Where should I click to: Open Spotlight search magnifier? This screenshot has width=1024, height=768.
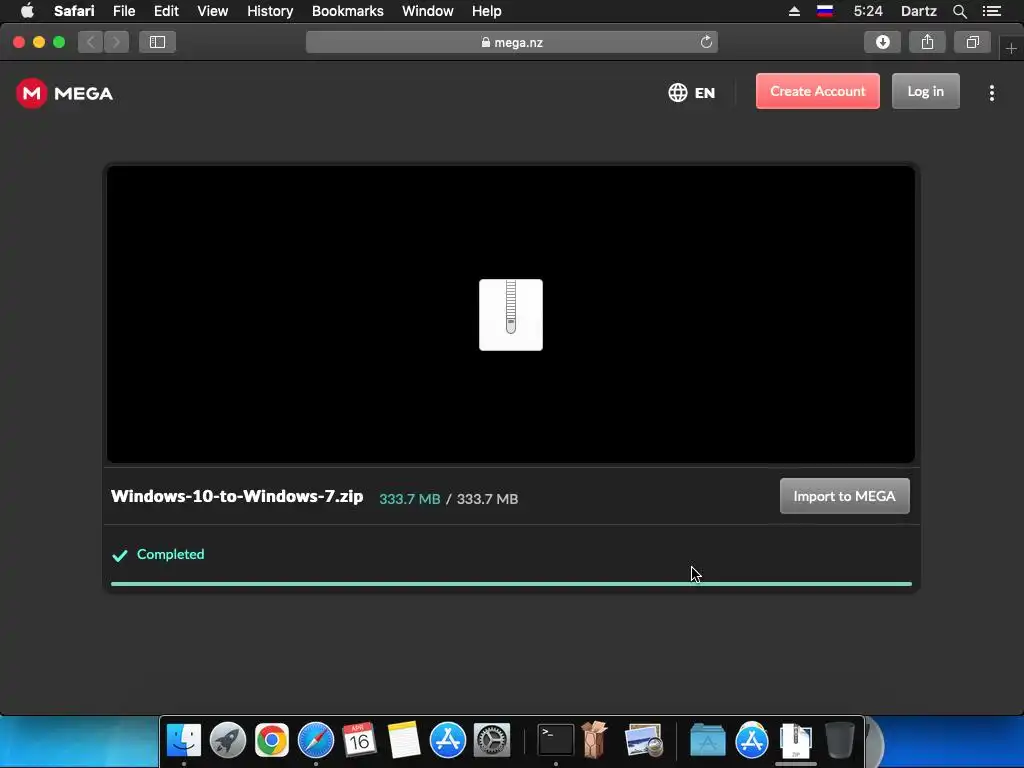tap(960, 11)
